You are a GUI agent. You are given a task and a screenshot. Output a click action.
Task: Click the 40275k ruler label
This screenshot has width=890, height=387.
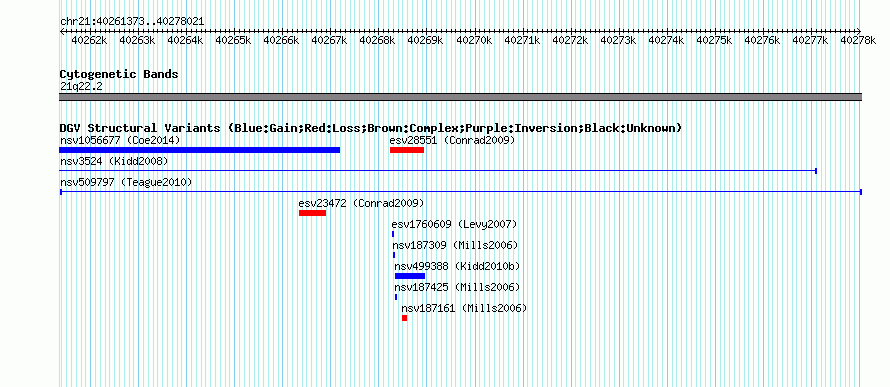713,40
